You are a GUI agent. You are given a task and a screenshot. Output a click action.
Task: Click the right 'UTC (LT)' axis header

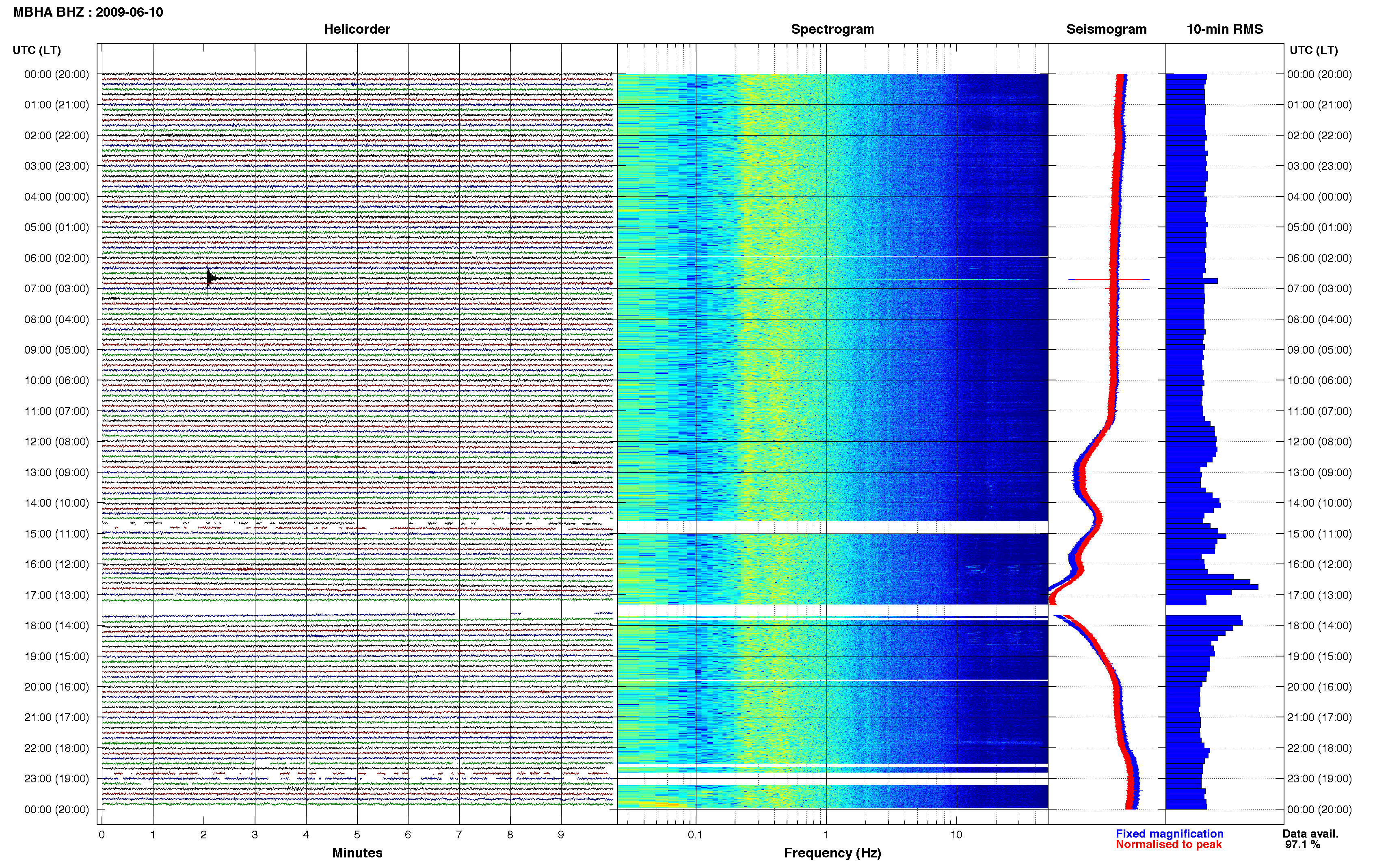[x=1313, y=50]
